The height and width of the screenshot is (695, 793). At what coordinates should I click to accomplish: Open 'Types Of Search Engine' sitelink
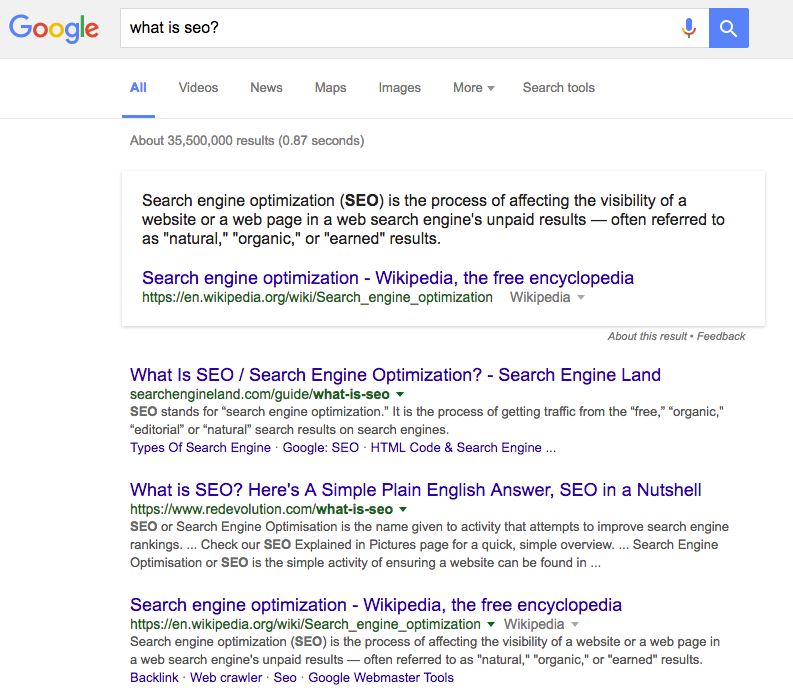tap(200, 448)
